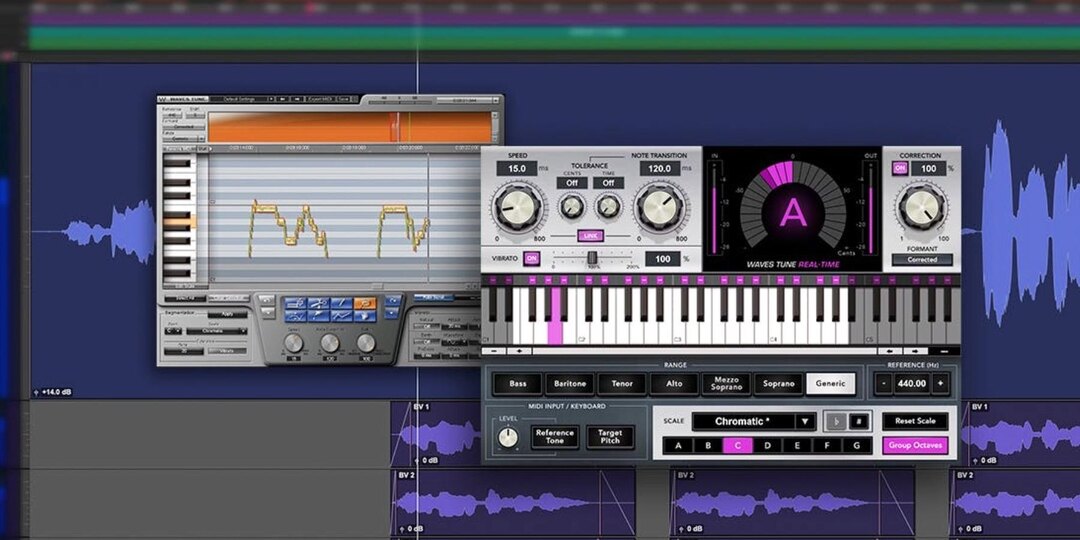Select the Soprano range option

(x=778, y=384)
